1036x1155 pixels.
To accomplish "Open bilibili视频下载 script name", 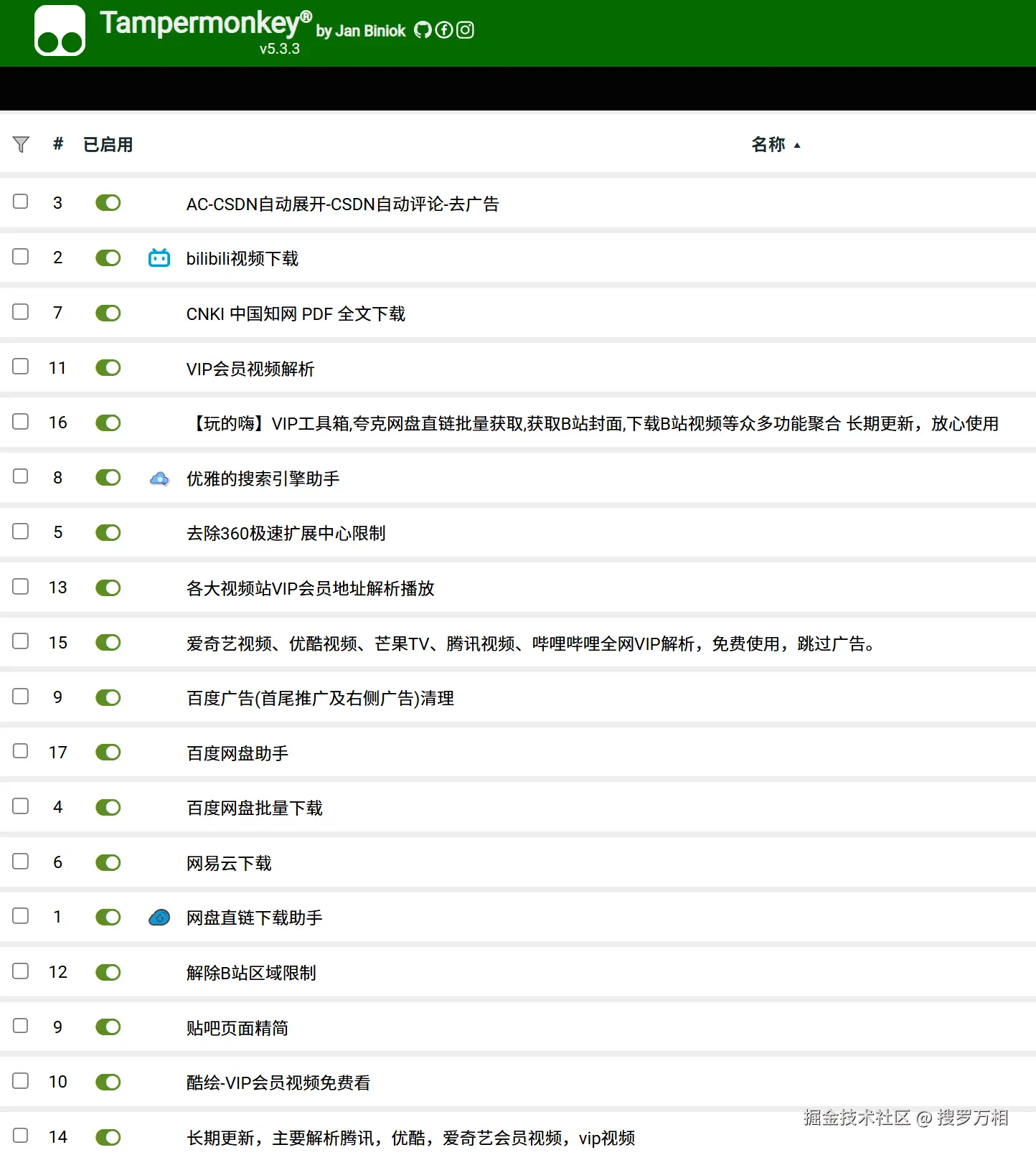I will [x=242, y=259].
